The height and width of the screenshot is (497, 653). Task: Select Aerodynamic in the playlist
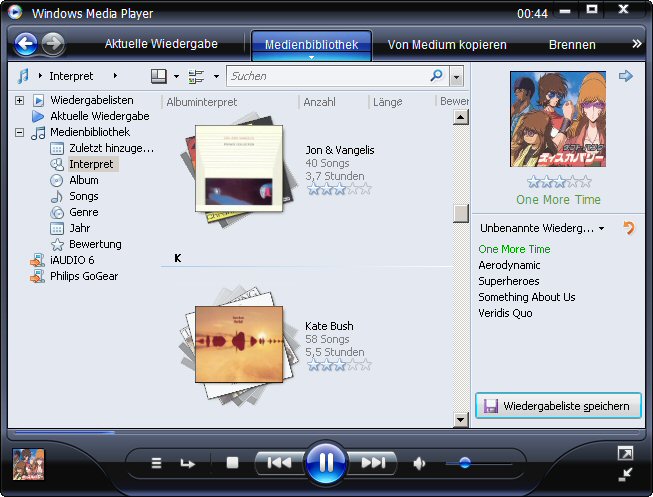pos(509,265)
